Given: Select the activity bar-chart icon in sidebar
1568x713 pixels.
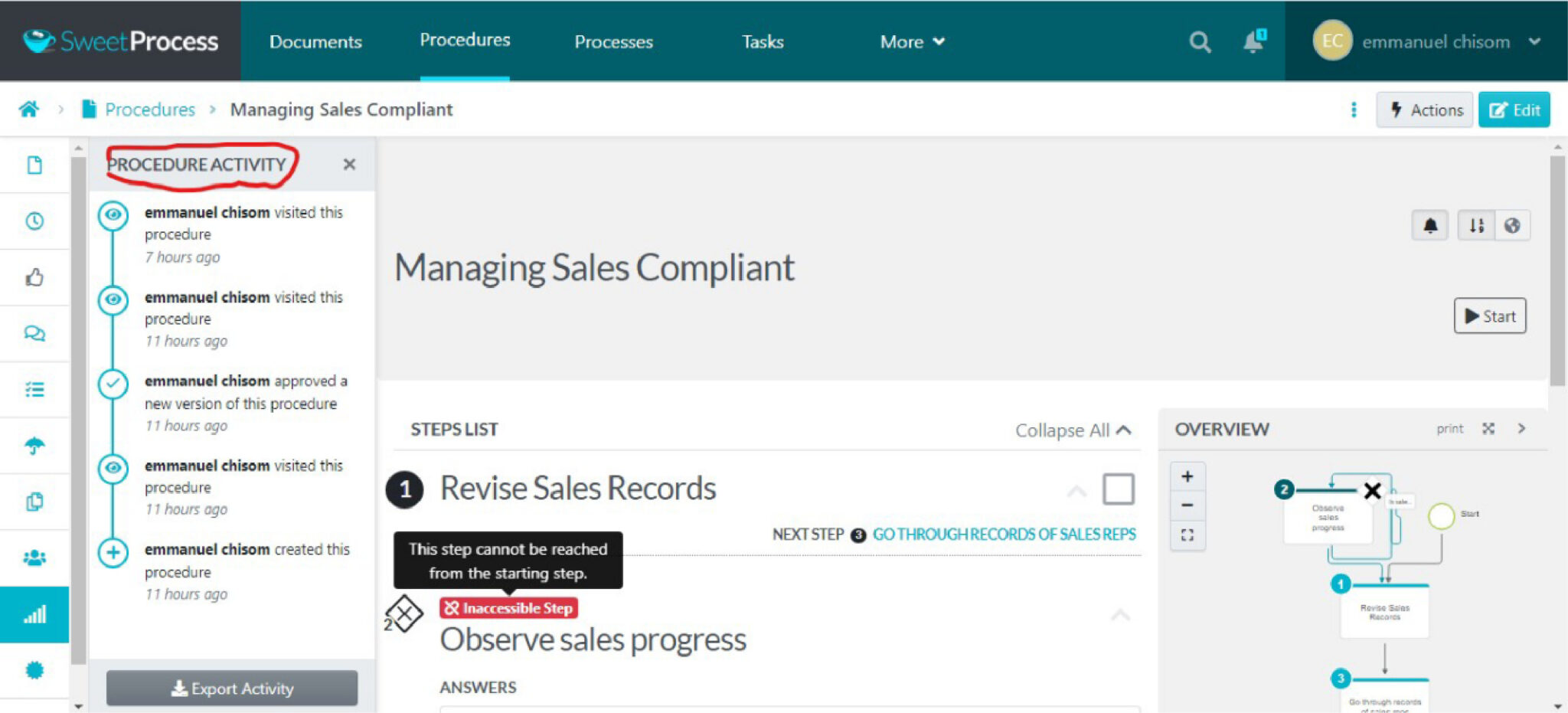Looking at the screenshot, I should click(34, 614).
